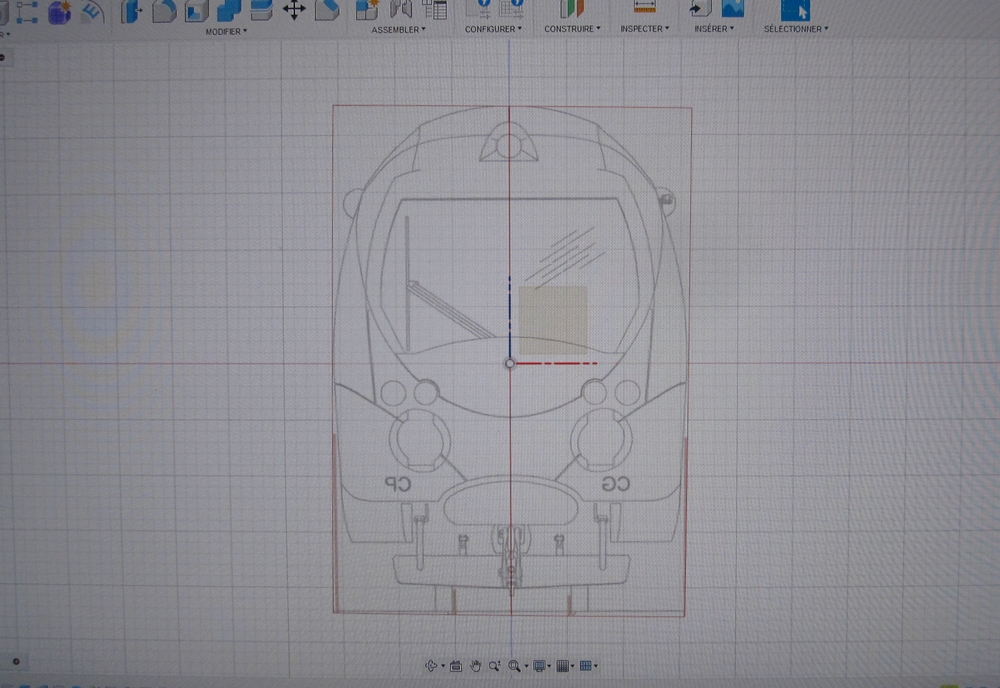Click the Insert Derive arrow icon
This screenshot has height=688, width=1000.
[700, 8]
